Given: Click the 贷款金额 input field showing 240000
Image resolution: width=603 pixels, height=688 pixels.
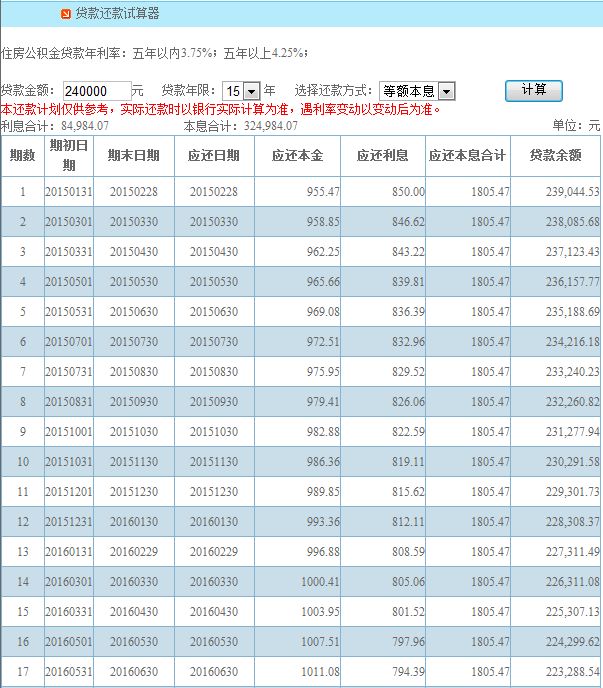Looking at the screenshot, I should [96, 91].
